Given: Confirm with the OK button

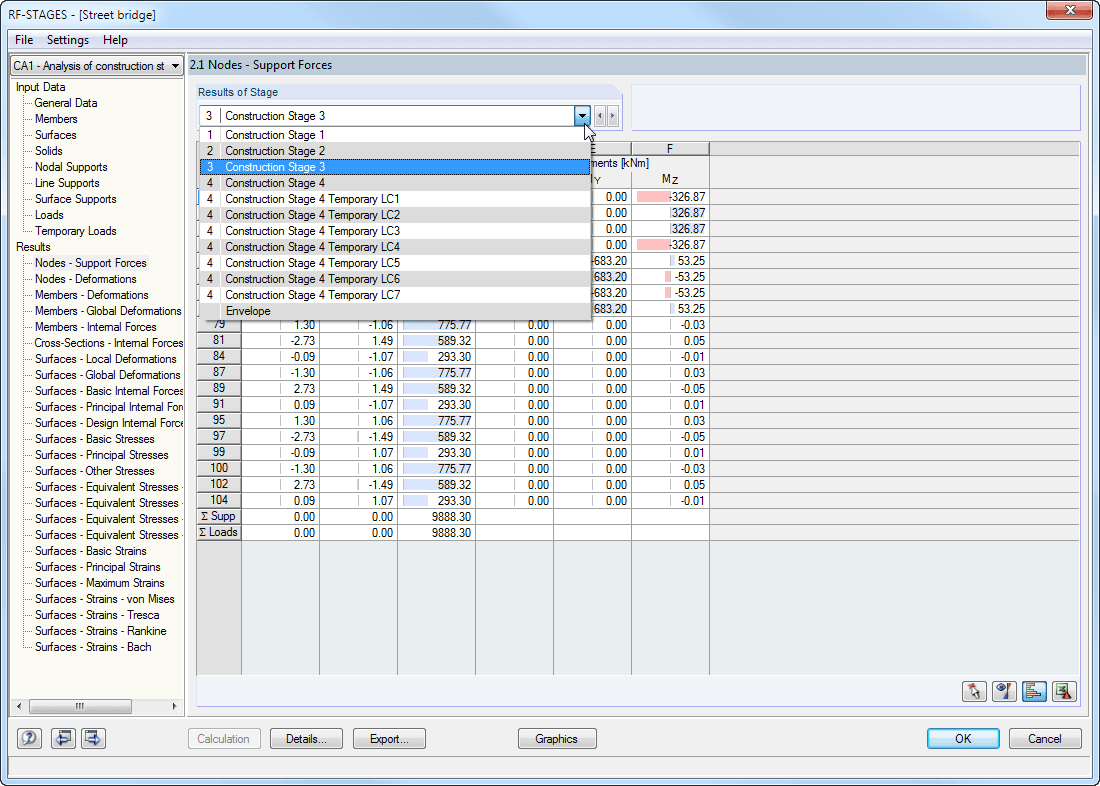Looking at the screenshot, I should click(x=963, y=738).
